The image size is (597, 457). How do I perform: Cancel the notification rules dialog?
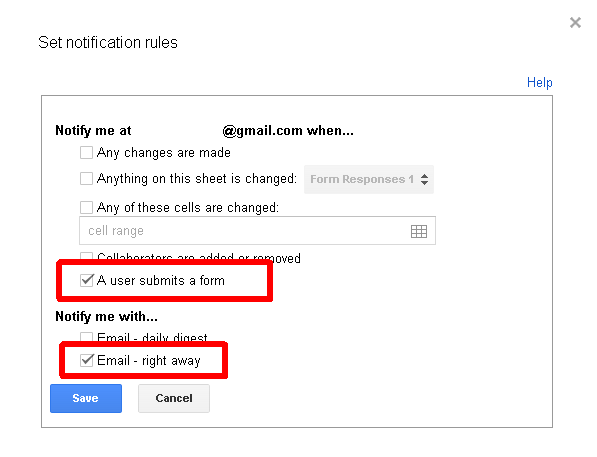click(174, 398)
